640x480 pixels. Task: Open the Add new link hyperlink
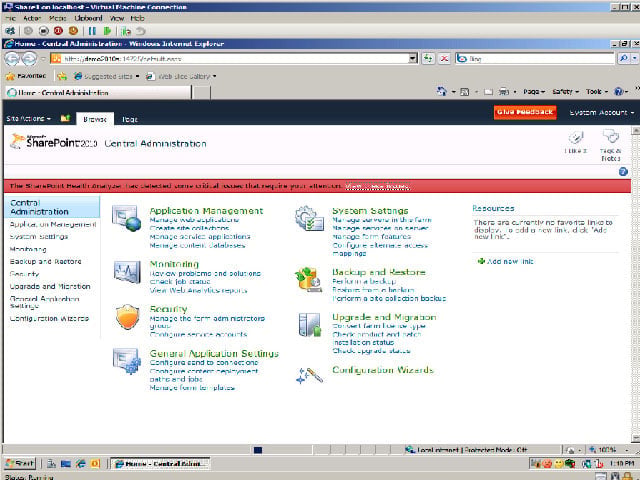pyautogui.click(x=506, y=261)
